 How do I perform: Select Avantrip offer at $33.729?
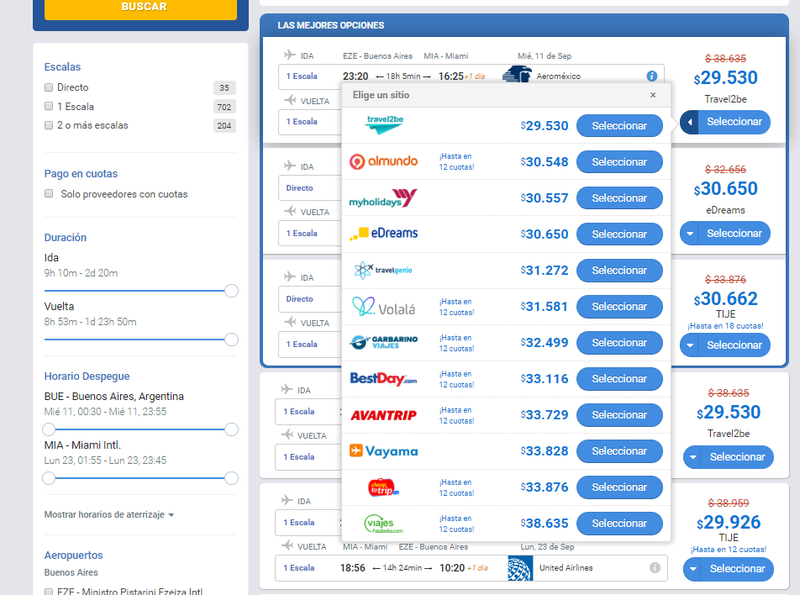point(619,415)
